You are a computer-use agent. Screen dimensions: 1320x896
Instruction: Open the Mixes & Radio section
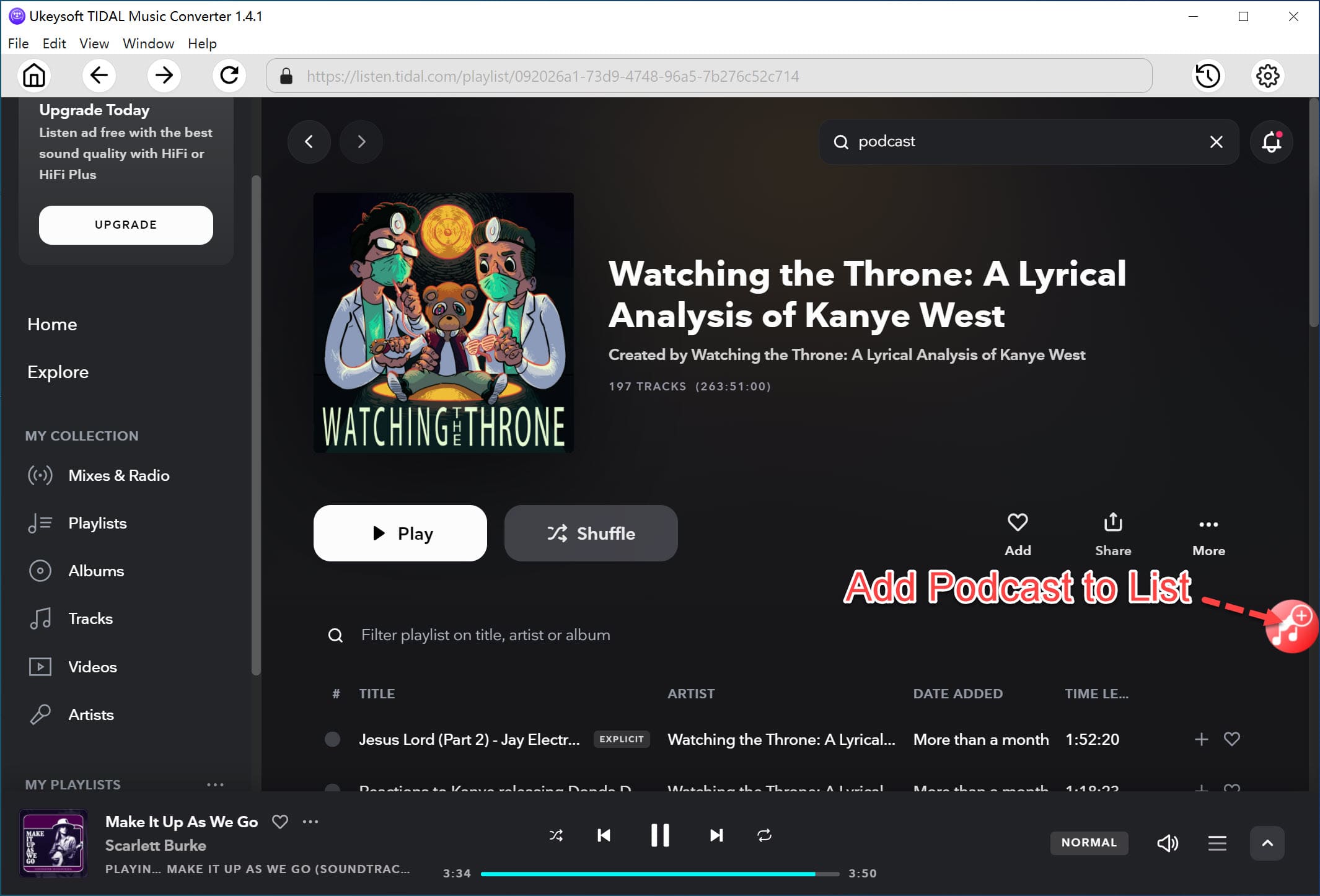click(x=119, y=475)
